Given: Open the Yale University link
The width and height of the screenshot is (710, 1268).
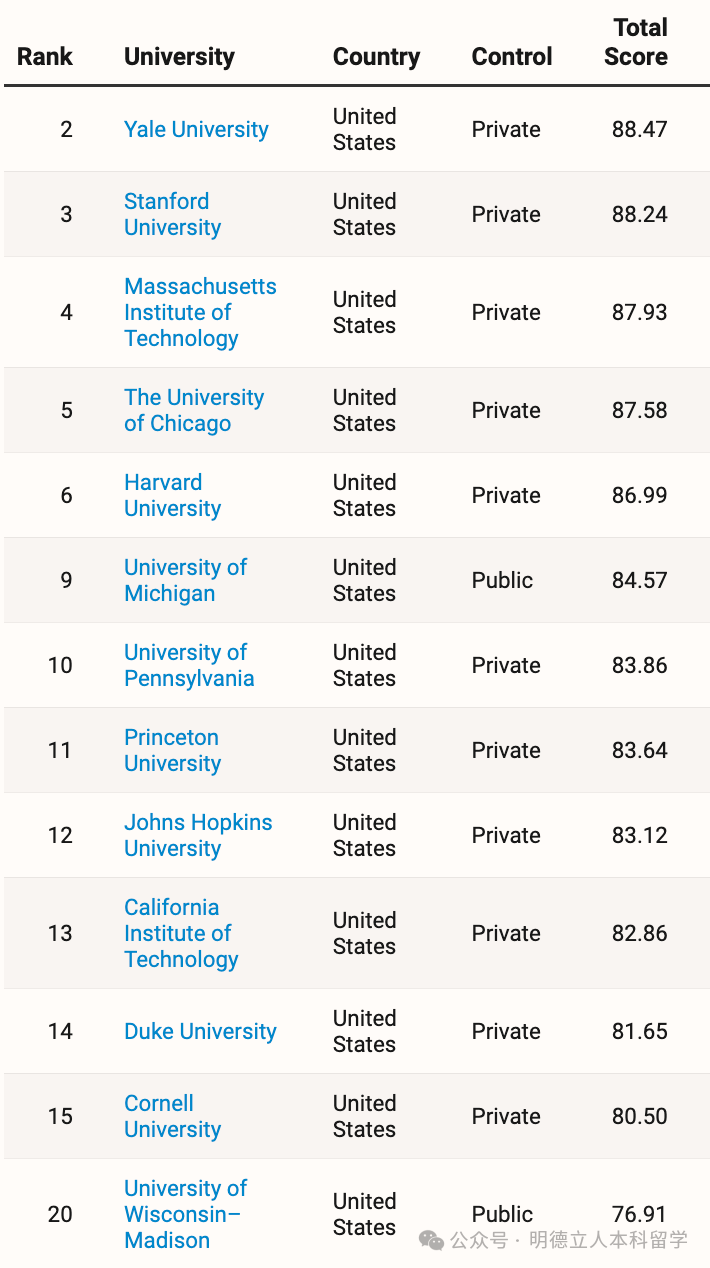Looking at the screenshot, I should click(x=196, y=130).
